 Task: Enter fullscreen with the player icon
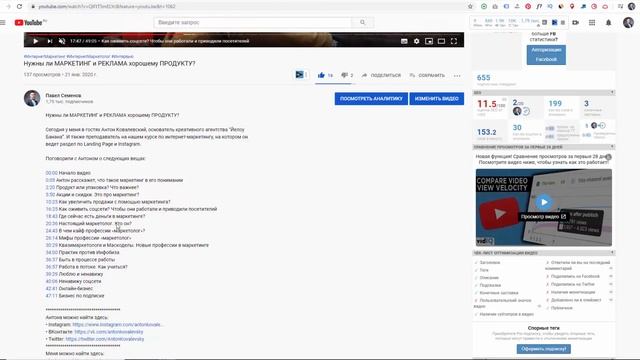(454, 41)
